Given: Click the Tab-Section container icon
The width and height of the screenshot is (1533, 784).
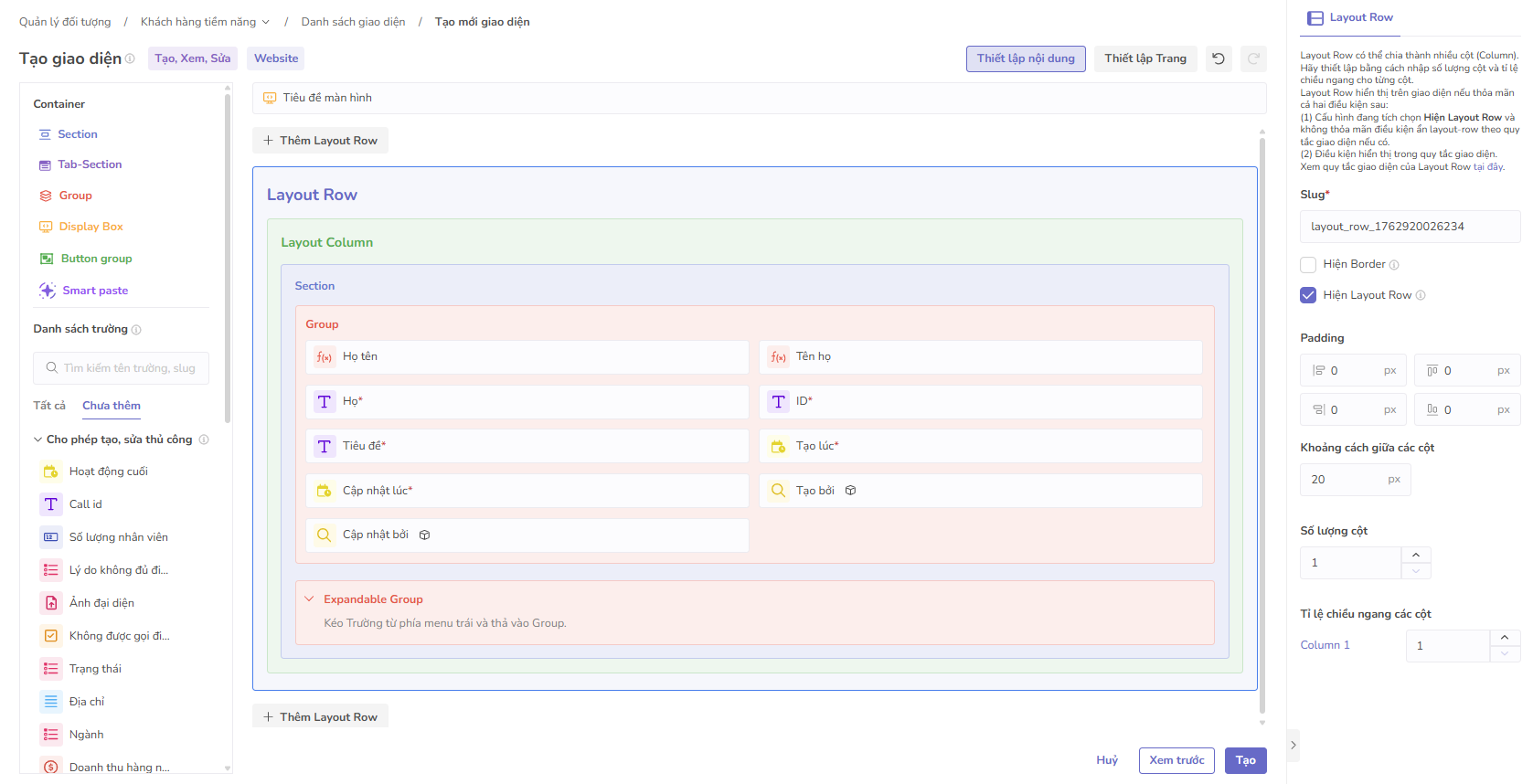Looking at the screenshot, I should point(45,165).
